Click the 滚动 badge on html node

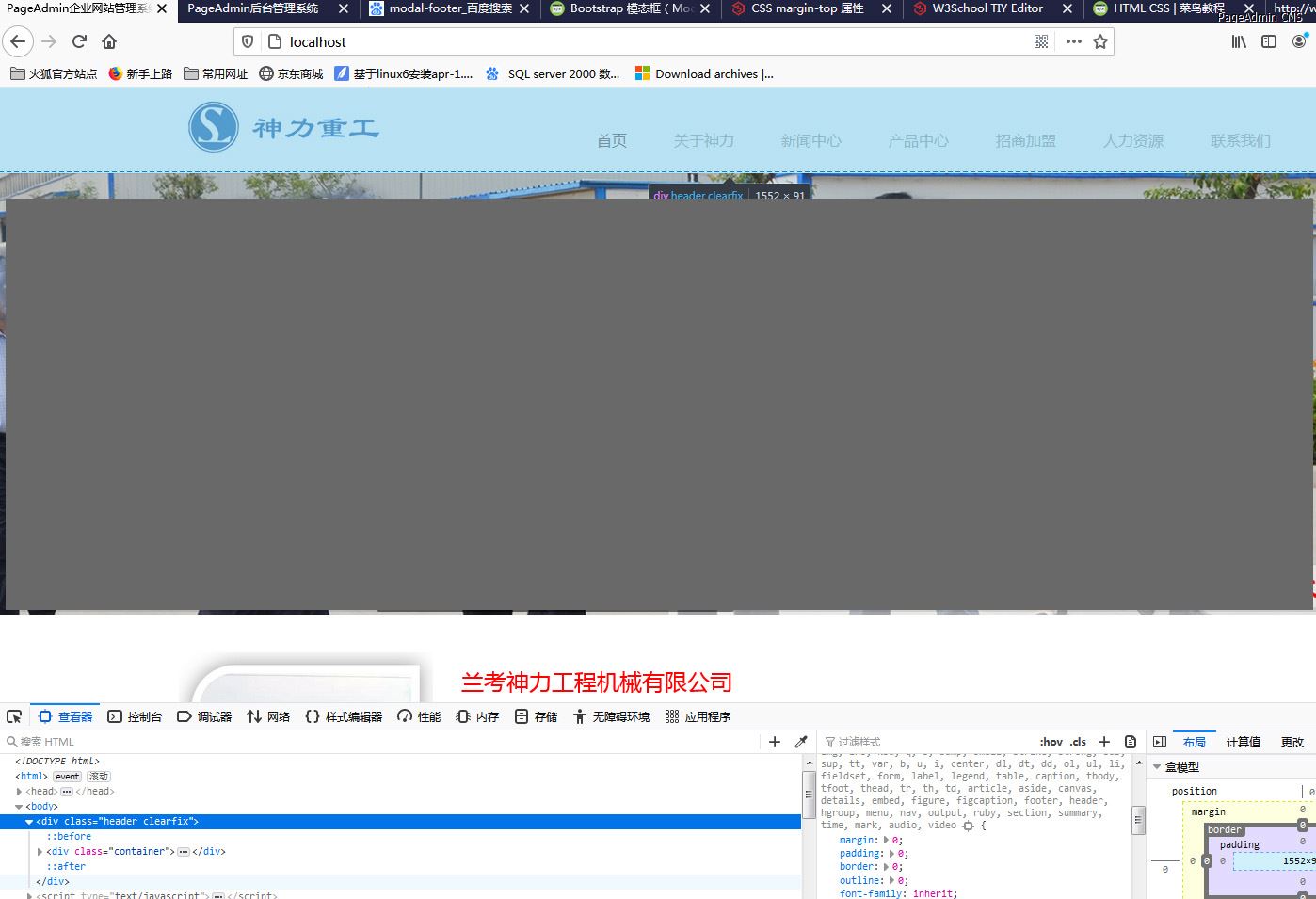click(99, 777)
